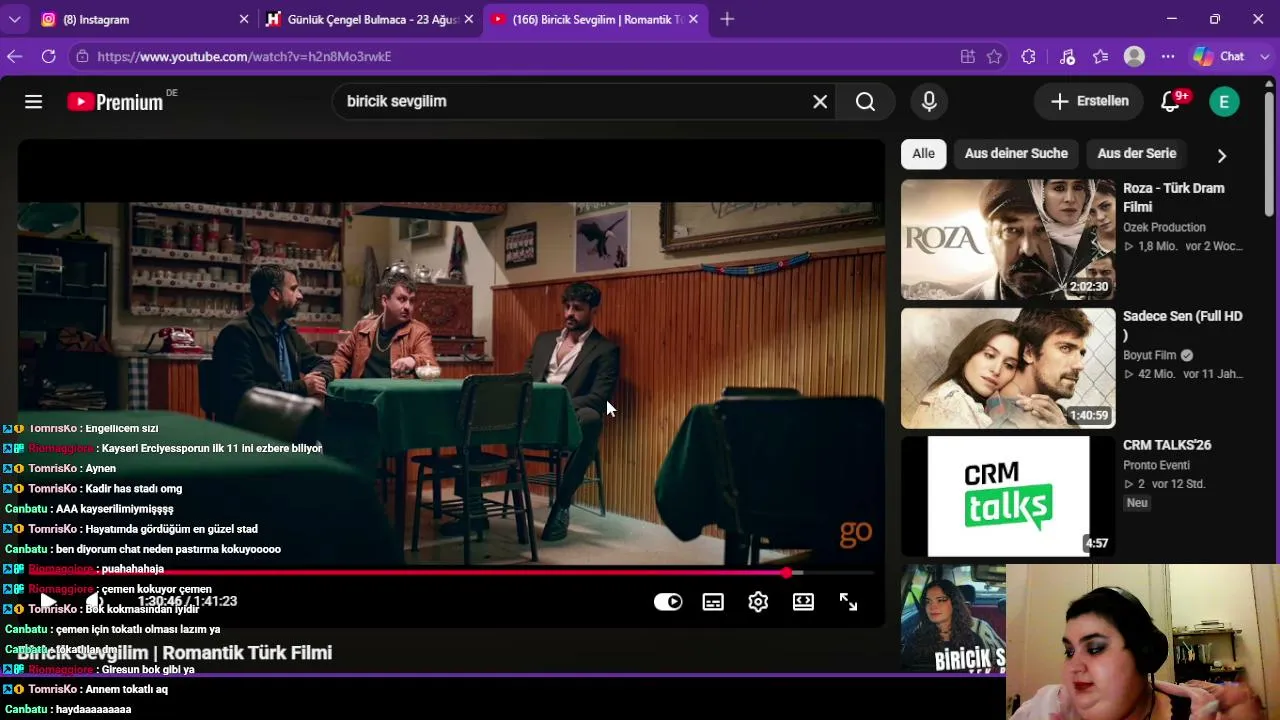Open the "CRM TALKS'26" title link

coord(1167,445)
